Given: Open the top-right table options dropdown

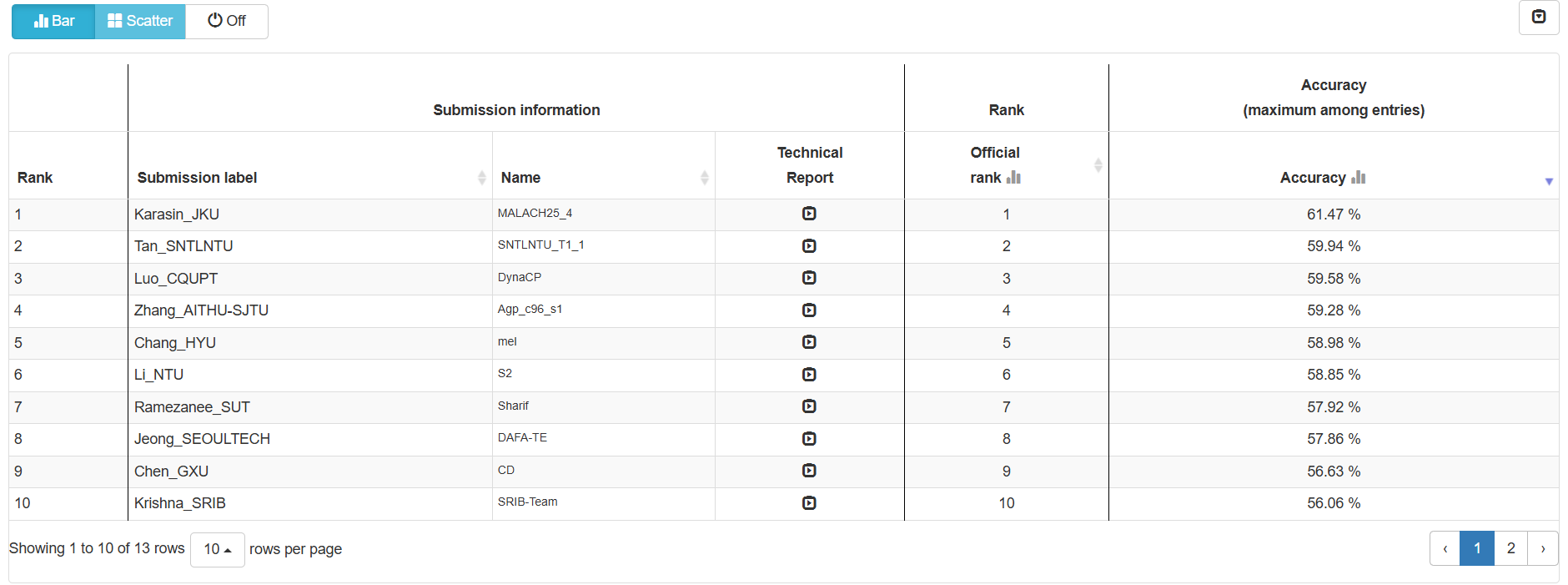Looking at the screenshot, I should [x=1539, y=18].
